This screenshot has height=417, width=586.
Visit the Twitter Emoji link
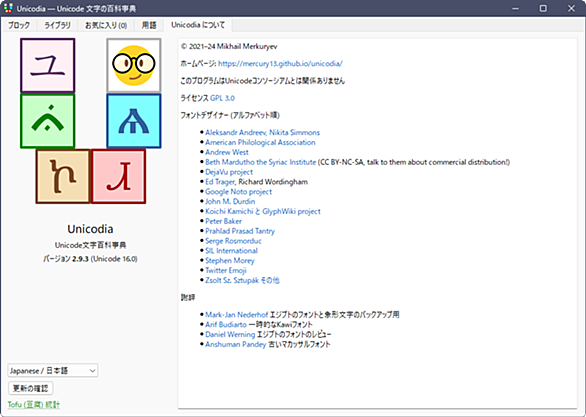[x=226, y=271]
